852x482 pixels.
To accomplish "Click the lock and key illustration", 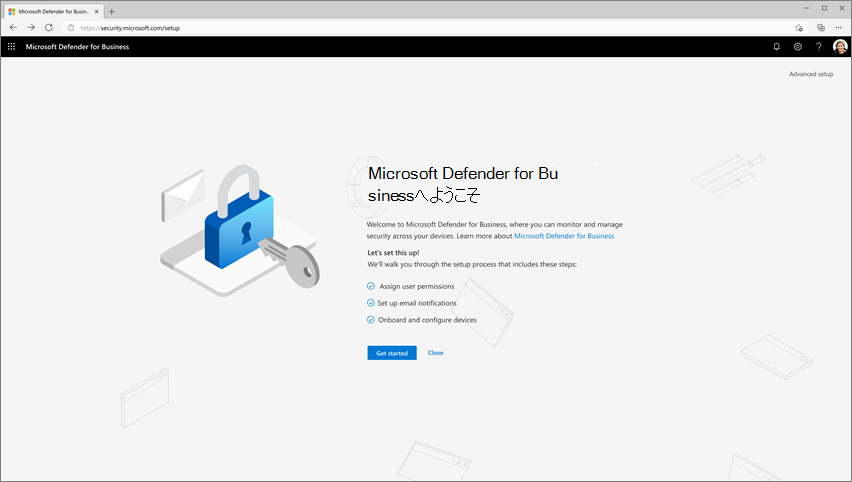I will (x=240, y=231).
